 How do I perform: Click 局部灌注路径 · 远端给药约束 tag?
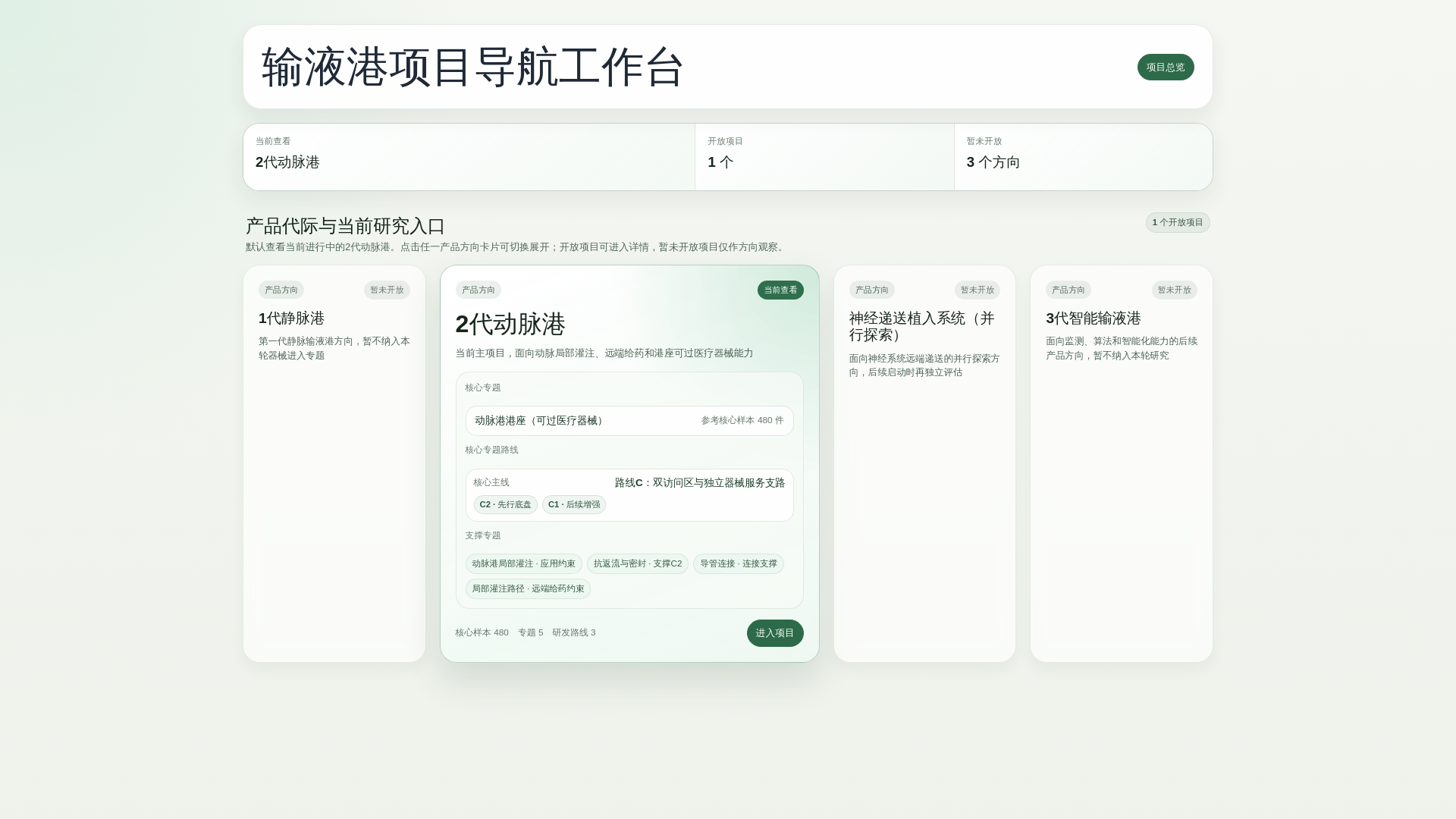click(x=529, y=589)
